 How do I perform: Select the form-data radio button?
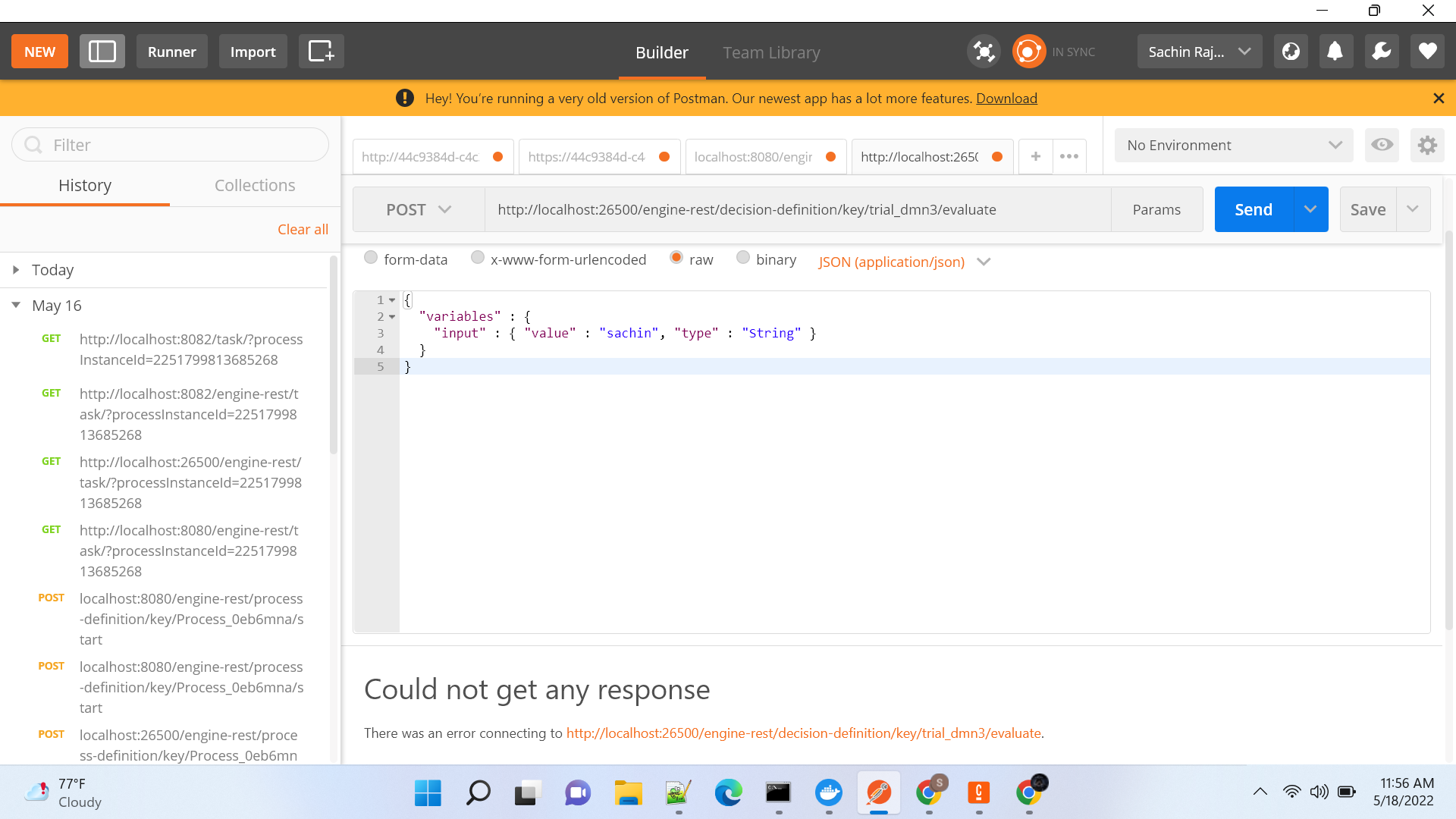point(371,258)
